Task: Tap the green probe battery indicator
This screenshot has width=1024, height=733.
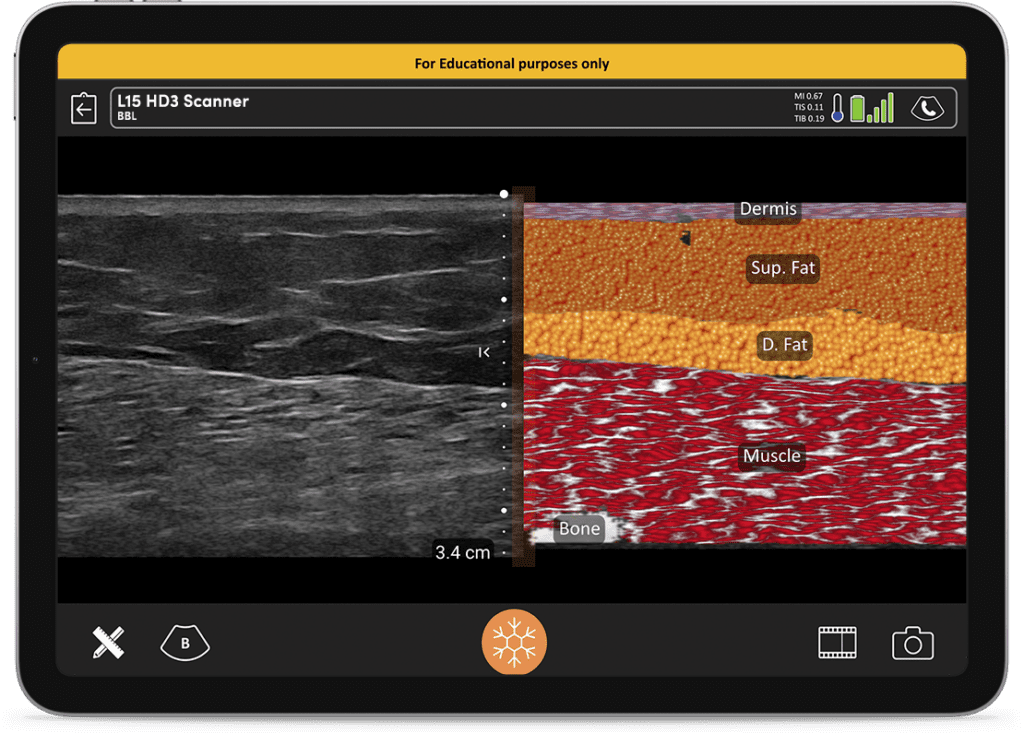Action: tap(857, 108)
